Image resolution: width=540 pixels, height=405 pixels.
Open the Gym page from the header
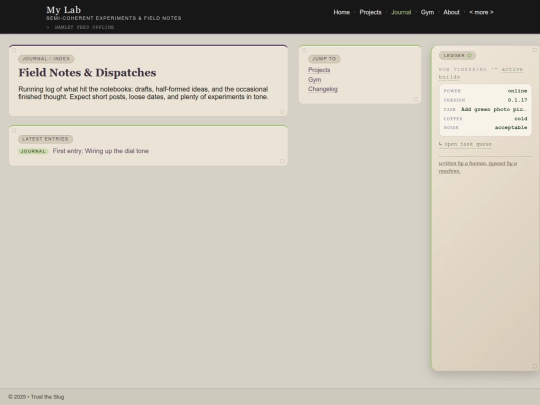[427, 12]
